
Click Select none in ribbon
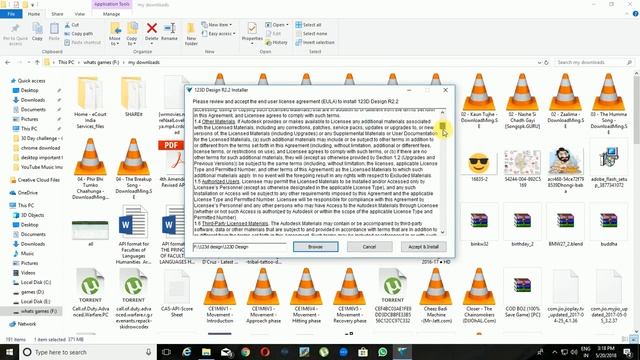pos(311,33)
